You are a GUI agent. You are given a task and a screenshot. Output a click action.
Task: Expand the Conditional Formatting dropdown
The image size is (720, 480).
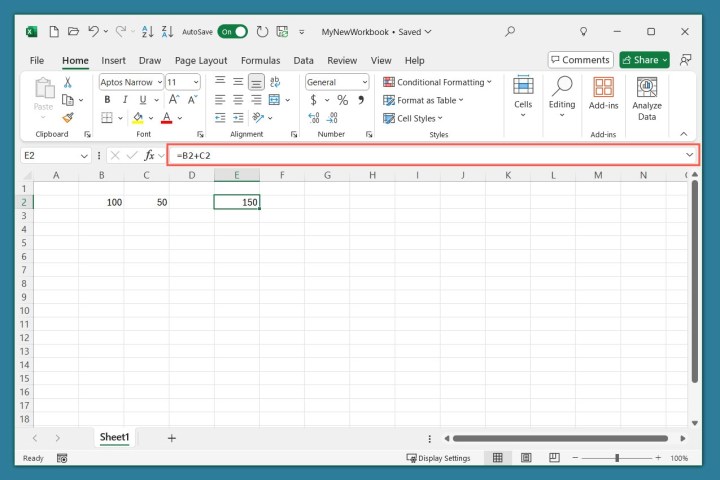tap(438, 82)
